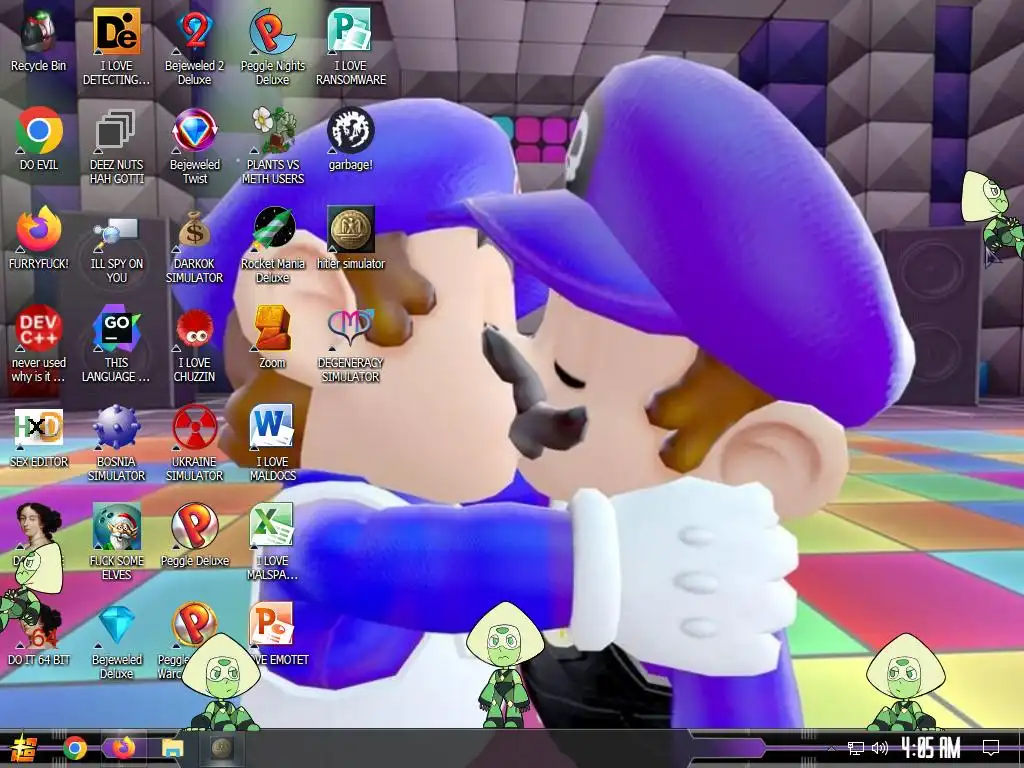Expand the hidden system tray icons chevron
1024x768 pixels.
(x=831, y=749)
